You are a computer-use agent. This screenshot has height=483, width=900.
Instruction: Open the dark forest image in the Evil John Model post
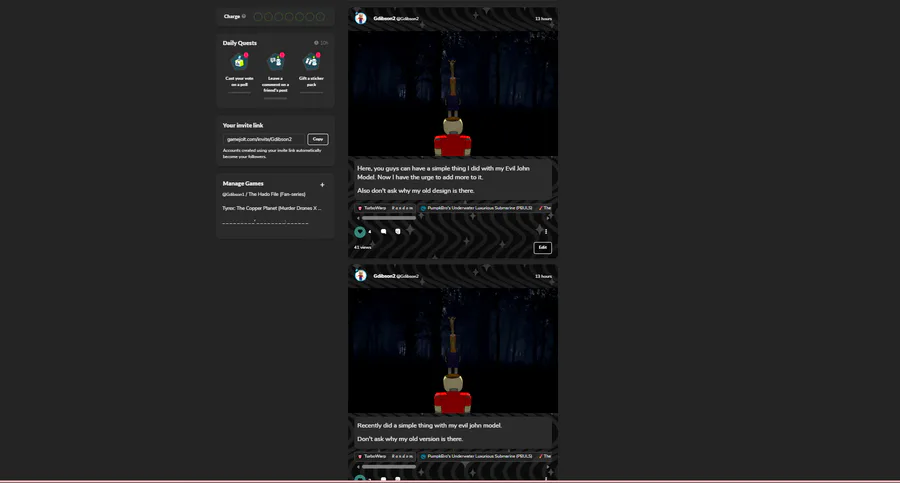(453, 94)
